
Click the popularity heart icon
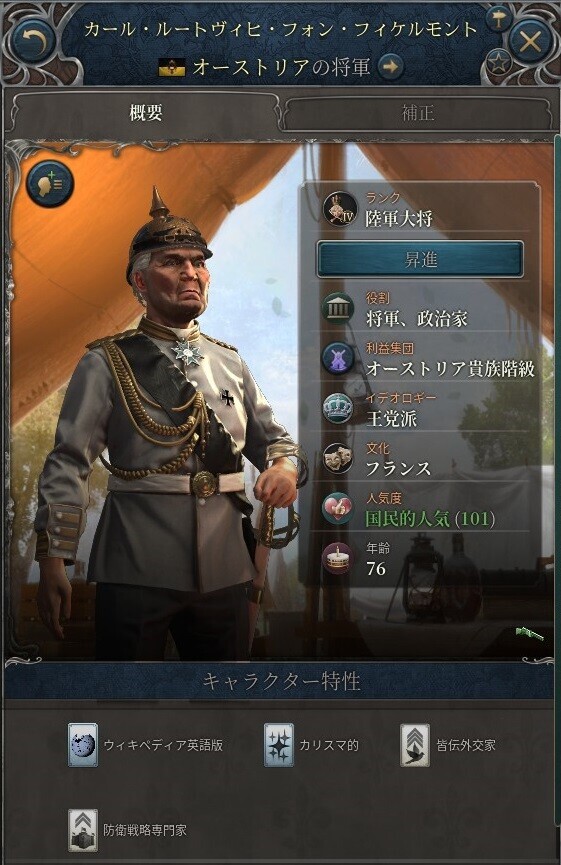(338, 508)
